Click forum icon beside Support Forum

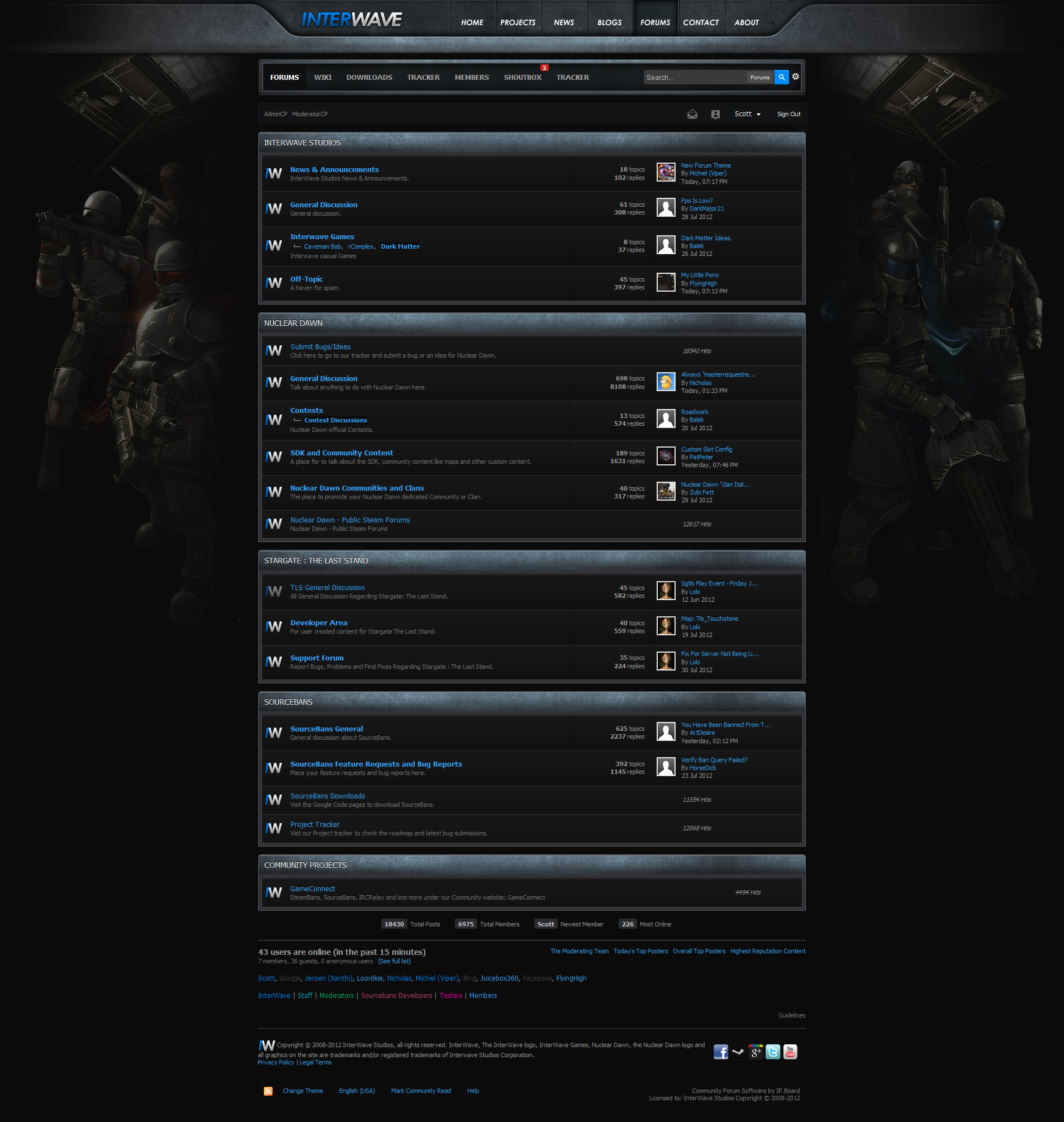point(273,662)
